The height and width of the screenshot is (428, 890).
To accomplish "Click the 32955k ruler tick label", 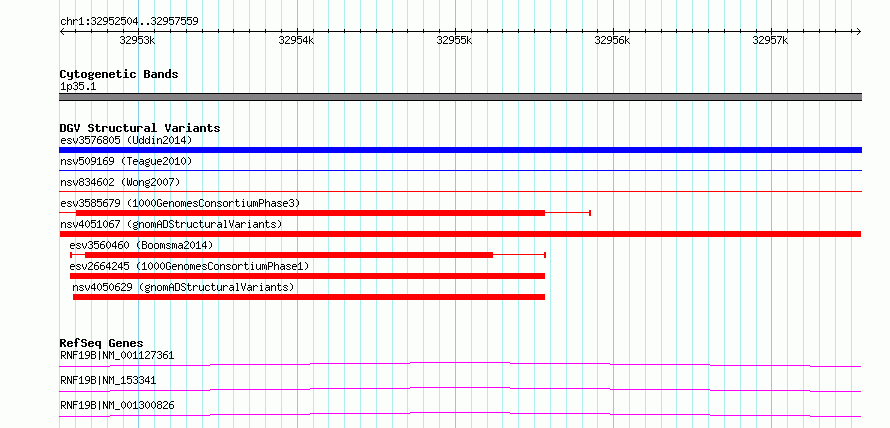I will (454, 40).
